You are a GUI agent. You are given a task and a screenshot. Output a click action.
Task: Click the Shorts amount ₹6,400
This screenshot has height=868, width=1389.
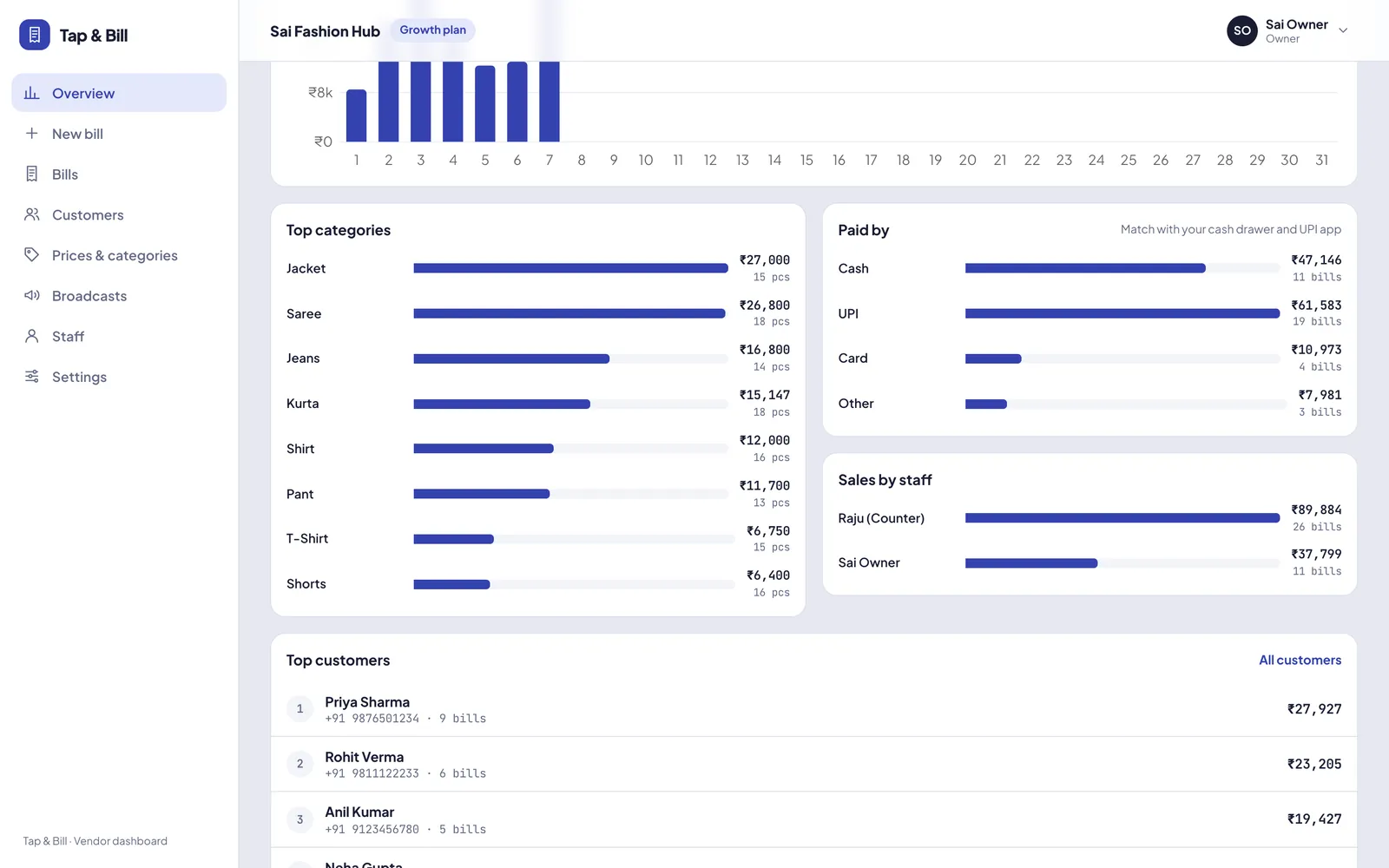[x=768, y=575]
